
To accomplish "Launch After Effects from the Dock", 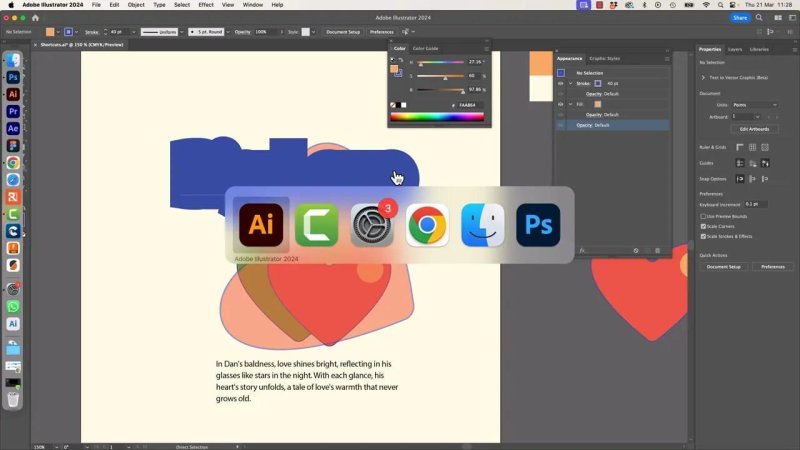I will pos(13,129).
